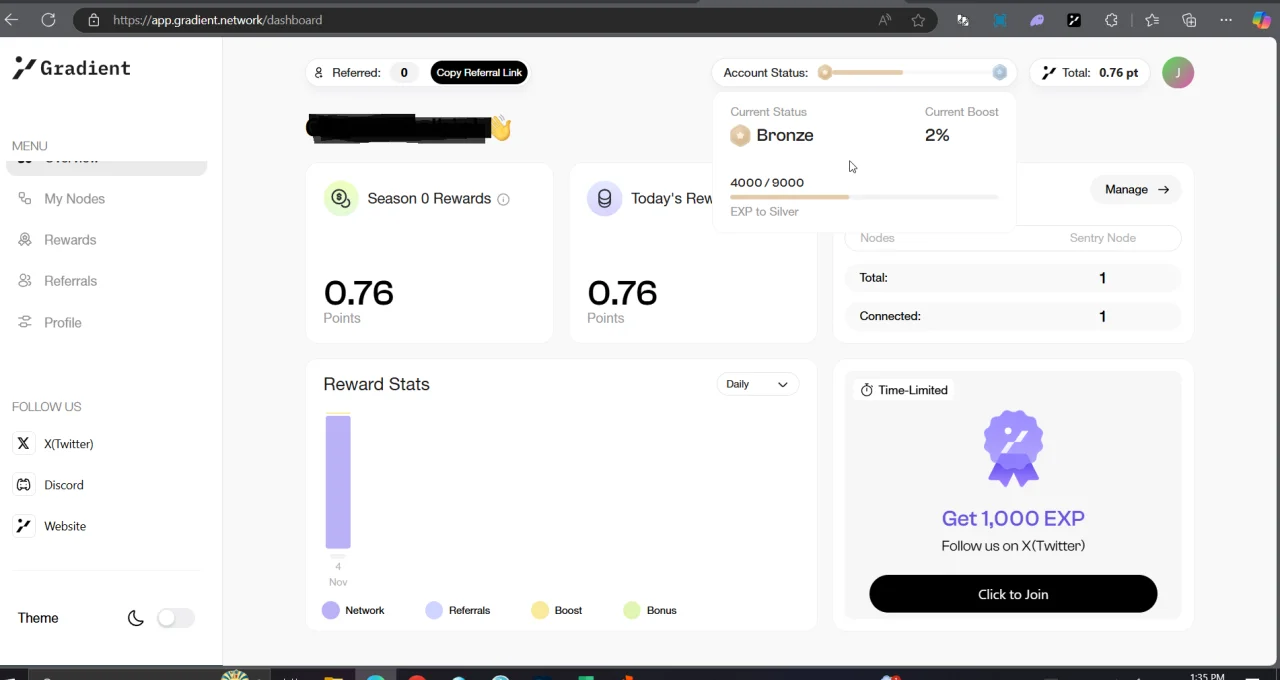This screenshot has width=1280, height=680.
Task: Open the user avatar menu
Action: pyautogui.click(x=1178, y=72)
